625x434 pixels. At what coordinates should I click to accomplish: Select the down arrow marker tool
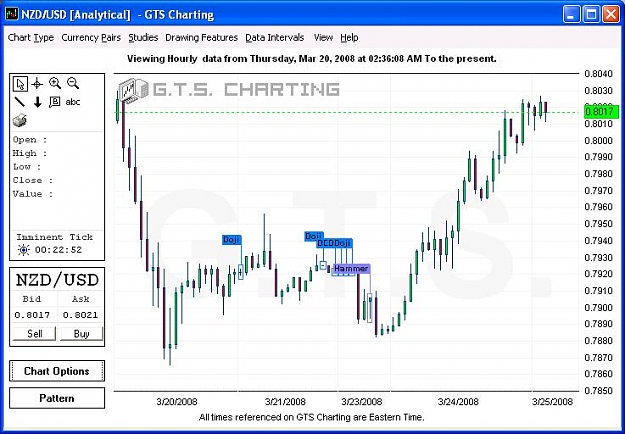(x=37, y=102)
